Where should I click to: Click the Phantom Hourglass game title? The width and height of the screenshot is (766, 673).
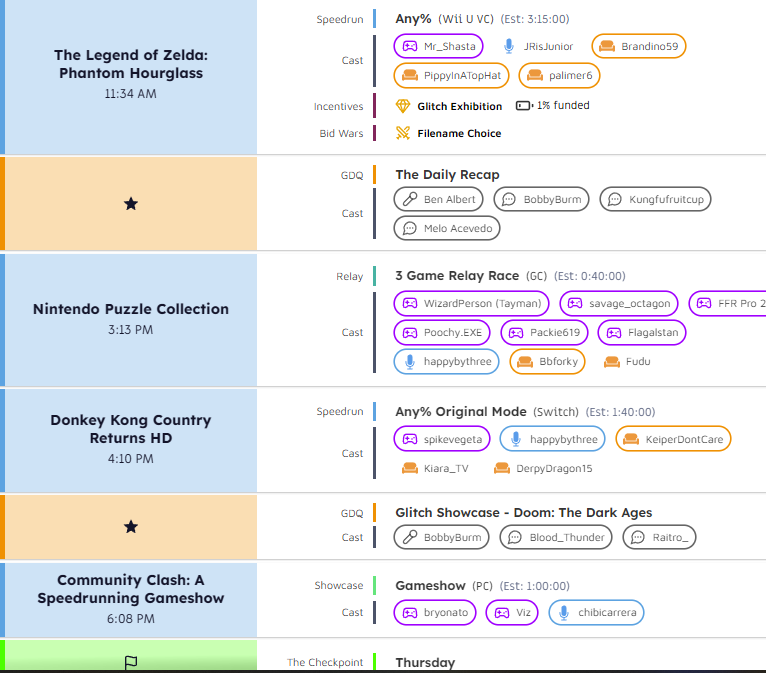pyautogui.click(x=131, y=64)
